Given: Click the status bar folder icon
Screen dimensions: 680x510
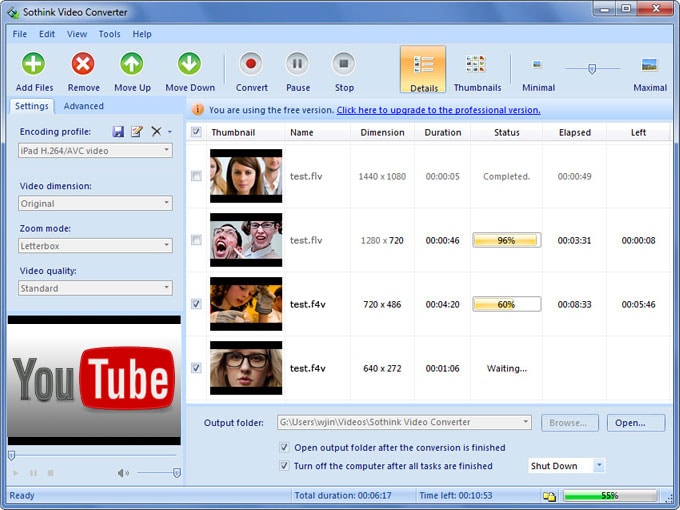Looking at the screenshot, I should click(x=549, y=496).
